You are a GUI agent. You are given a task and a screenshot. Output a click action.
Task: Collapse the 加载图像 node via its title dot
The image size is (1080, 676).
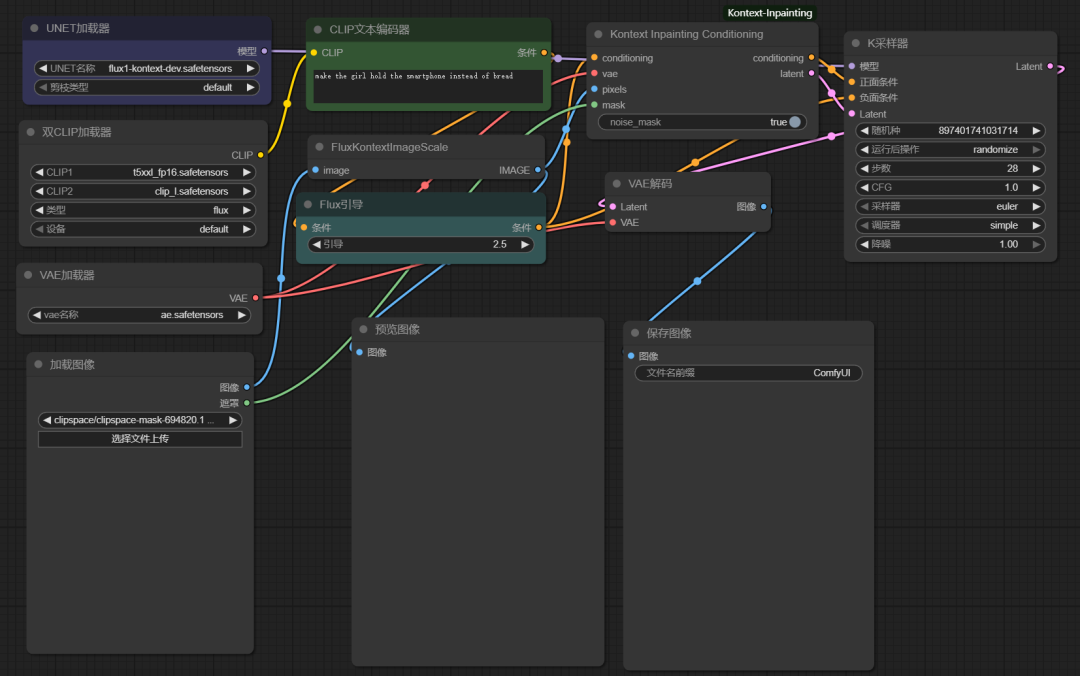point(38,365)
